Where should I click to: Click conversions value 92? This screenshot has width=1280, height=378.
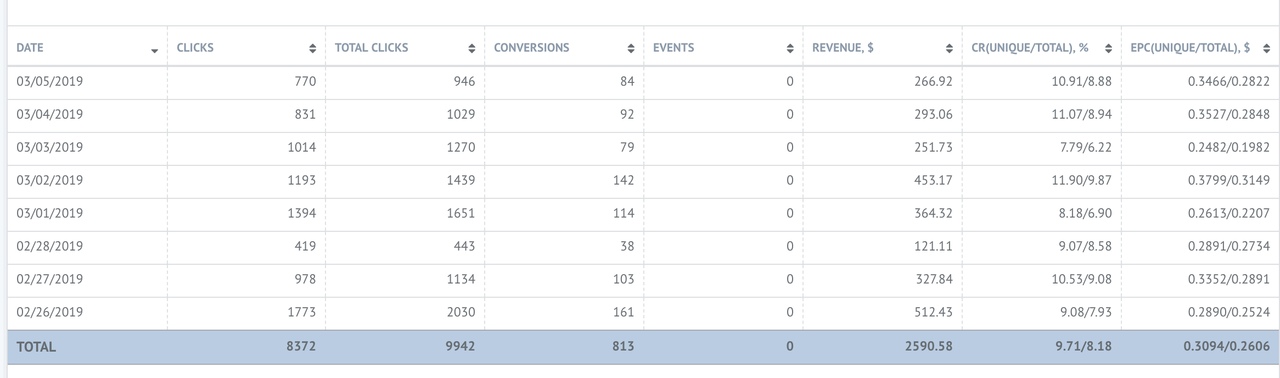[626, 114]
